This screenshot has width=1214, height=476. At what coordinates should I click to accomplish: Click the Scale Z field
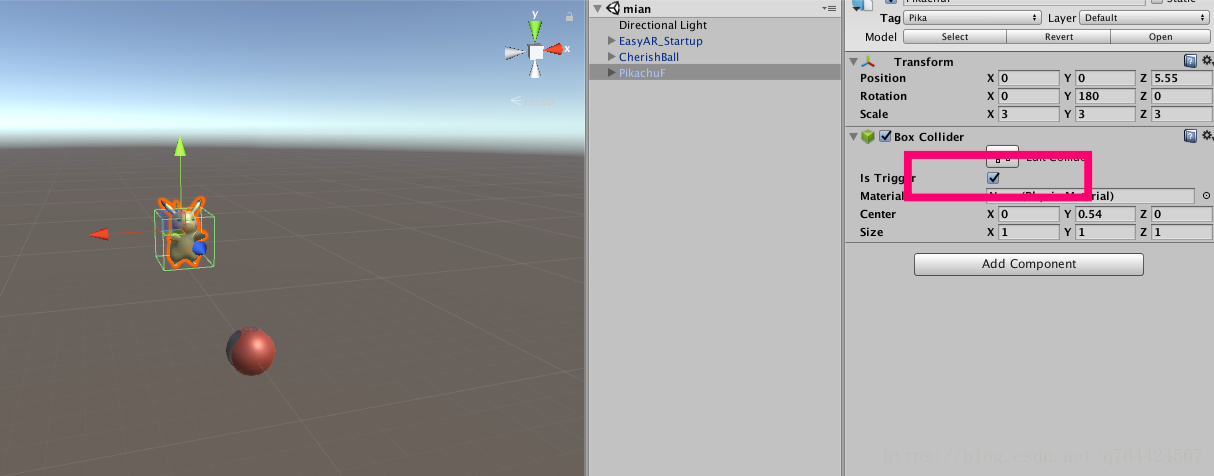tap(1181, 114)
